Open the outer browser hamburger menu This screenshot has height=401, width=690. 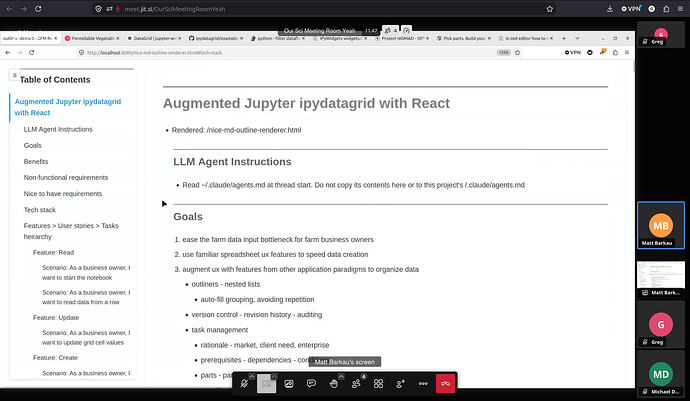point(680,9)
